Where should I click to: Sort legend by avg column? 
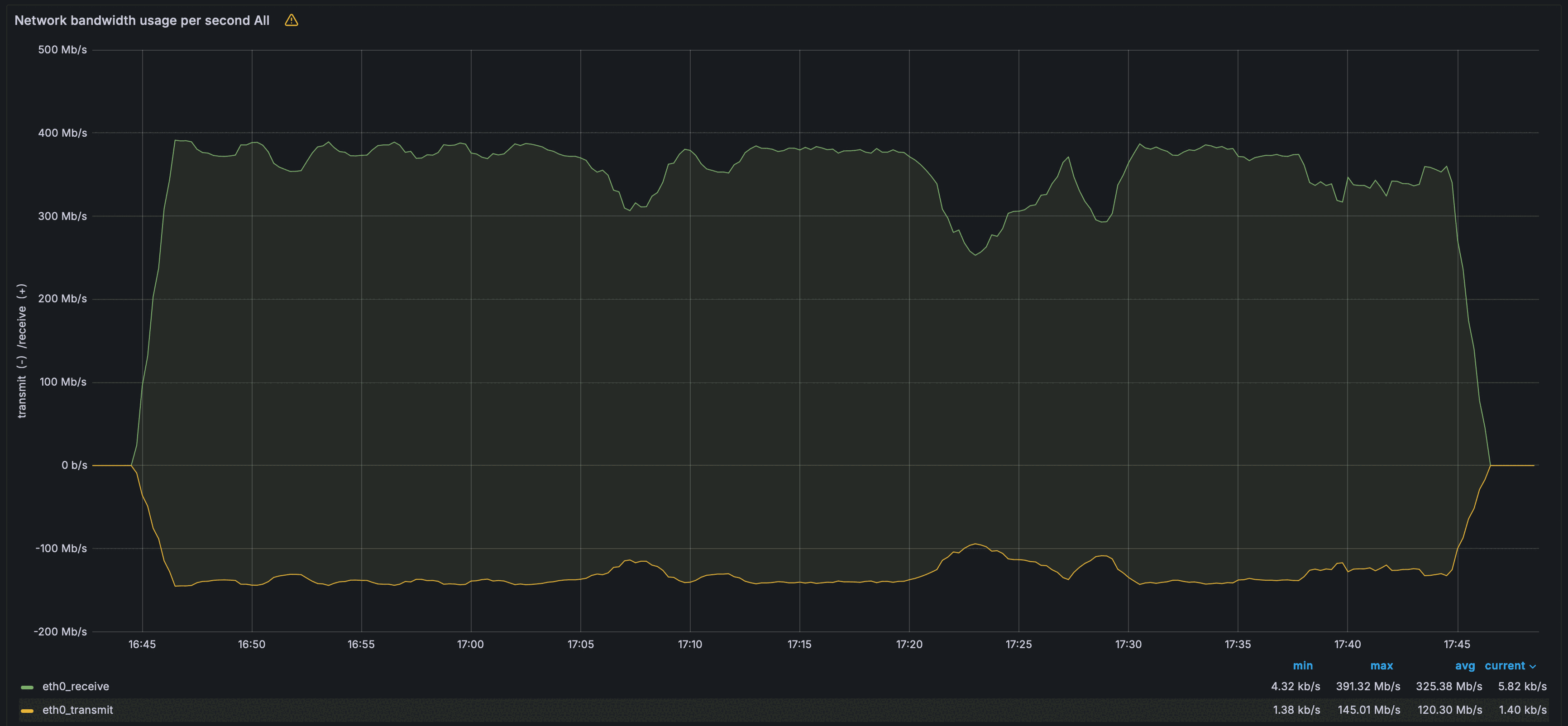pos(1464,666)
